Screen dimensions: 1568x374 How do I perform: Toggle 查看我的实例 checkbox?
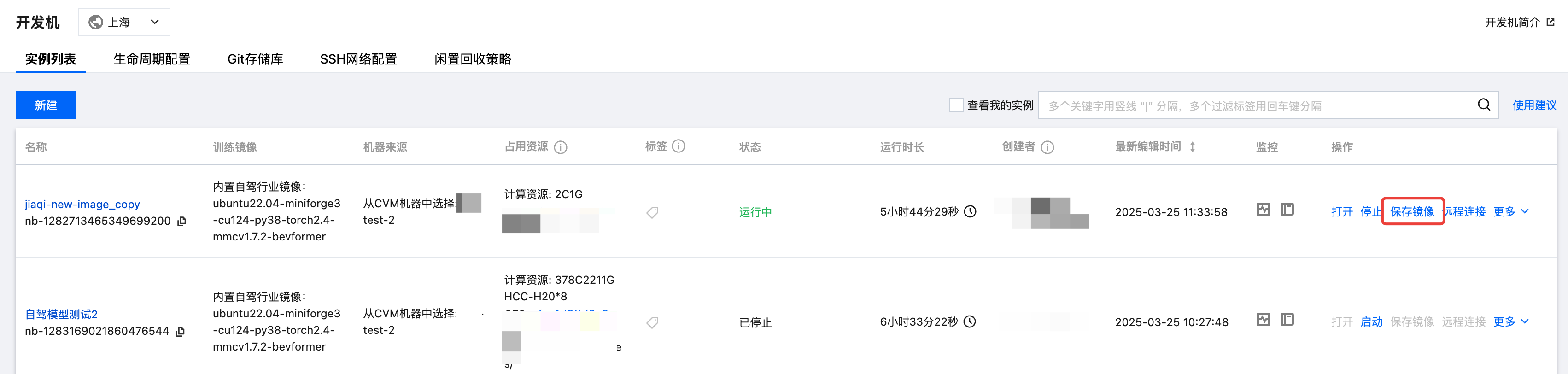956,105
